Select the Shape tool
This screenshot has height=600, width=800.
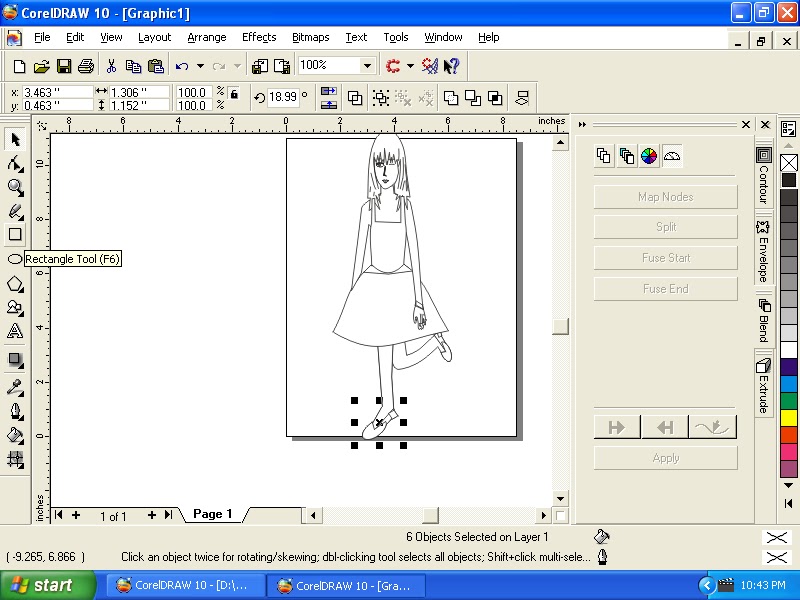coord(15,163)
